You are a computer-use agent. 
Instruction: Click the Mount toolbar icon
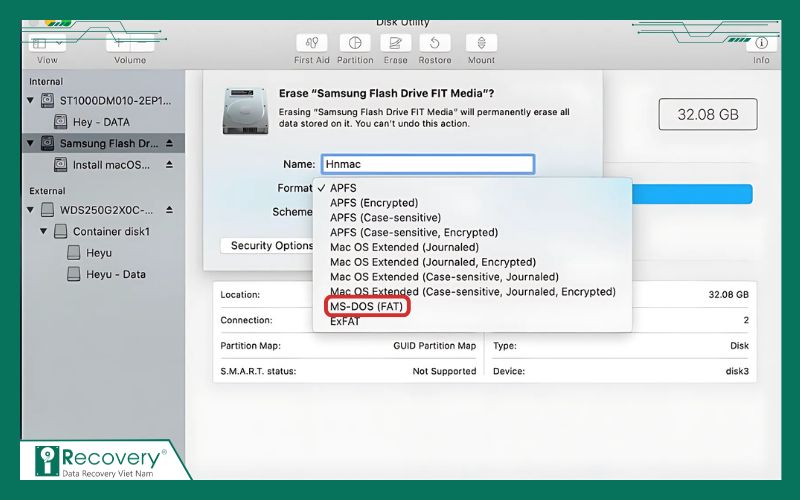pos(481,44)
